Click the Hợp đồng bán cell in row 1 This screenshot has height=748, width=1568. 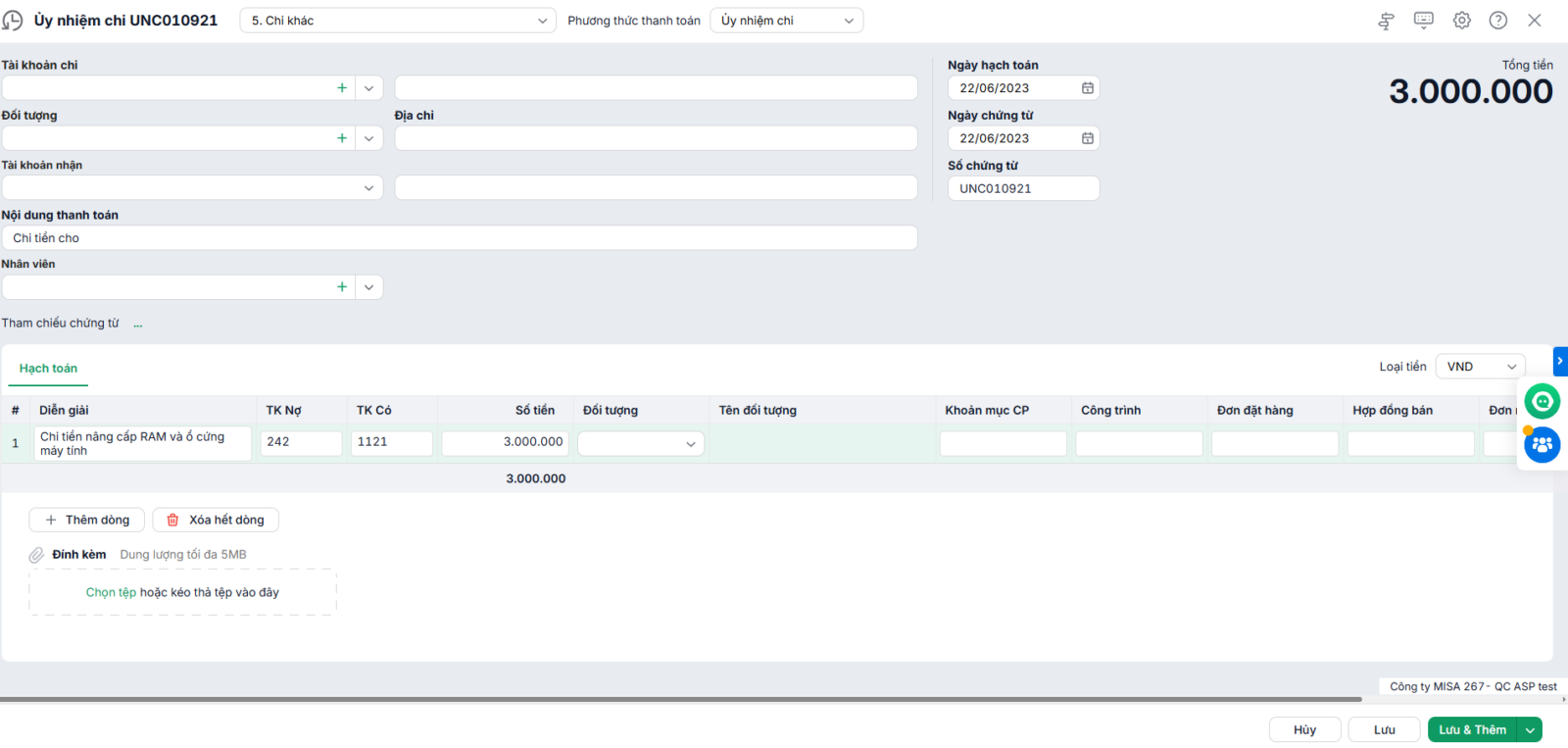point(1411,444)
